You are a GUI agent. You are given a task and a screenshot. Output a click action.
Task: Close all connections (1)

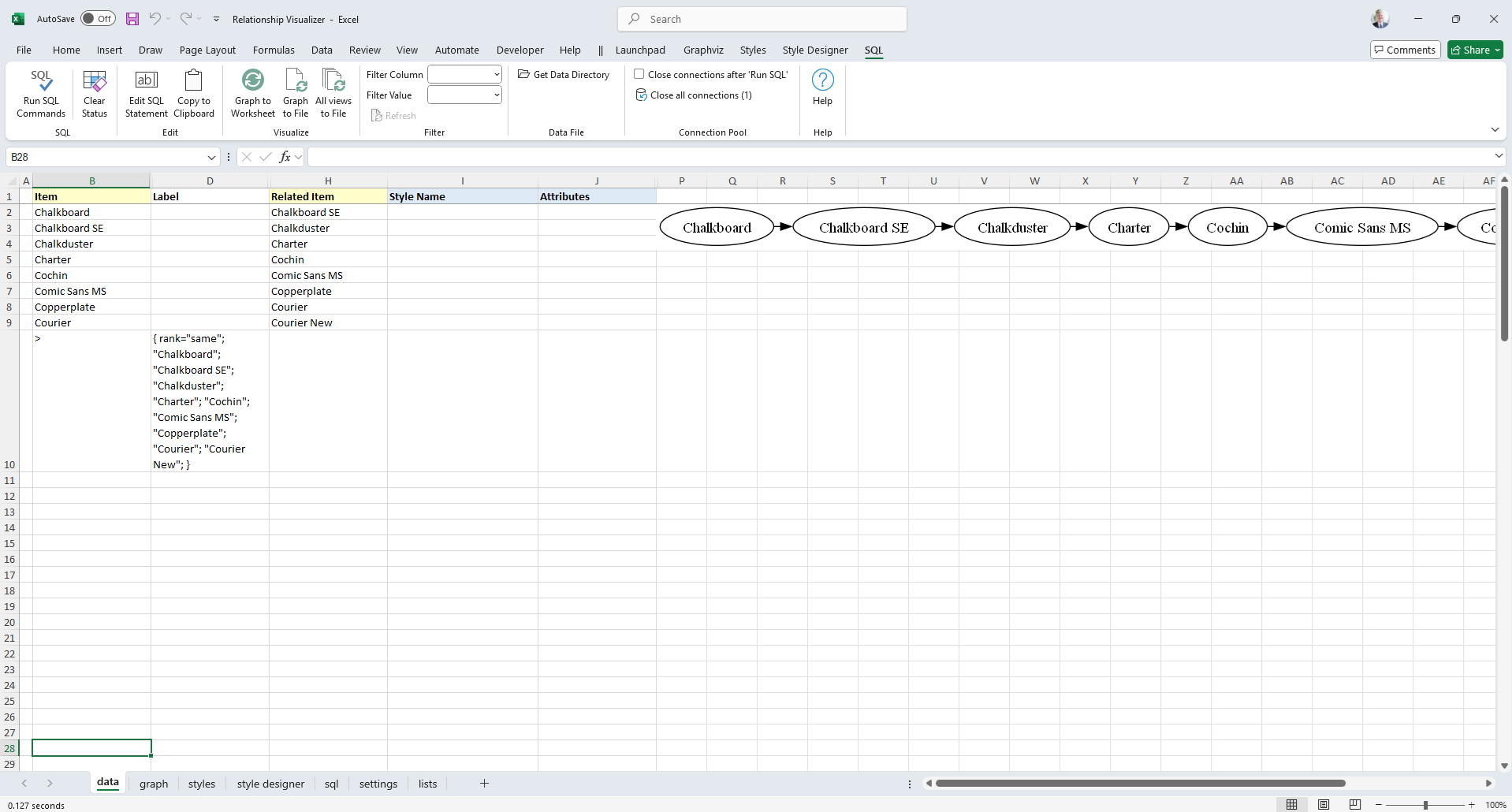[694, 95]
